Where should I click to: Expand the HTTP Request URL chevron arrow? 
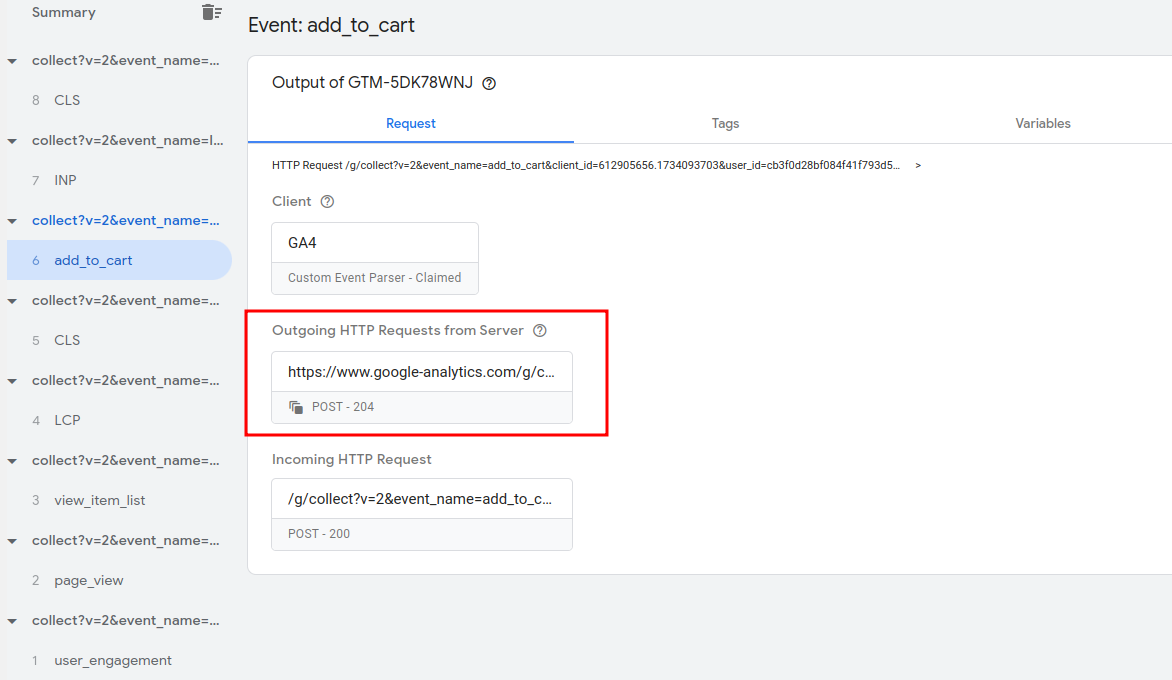(918, 165)
